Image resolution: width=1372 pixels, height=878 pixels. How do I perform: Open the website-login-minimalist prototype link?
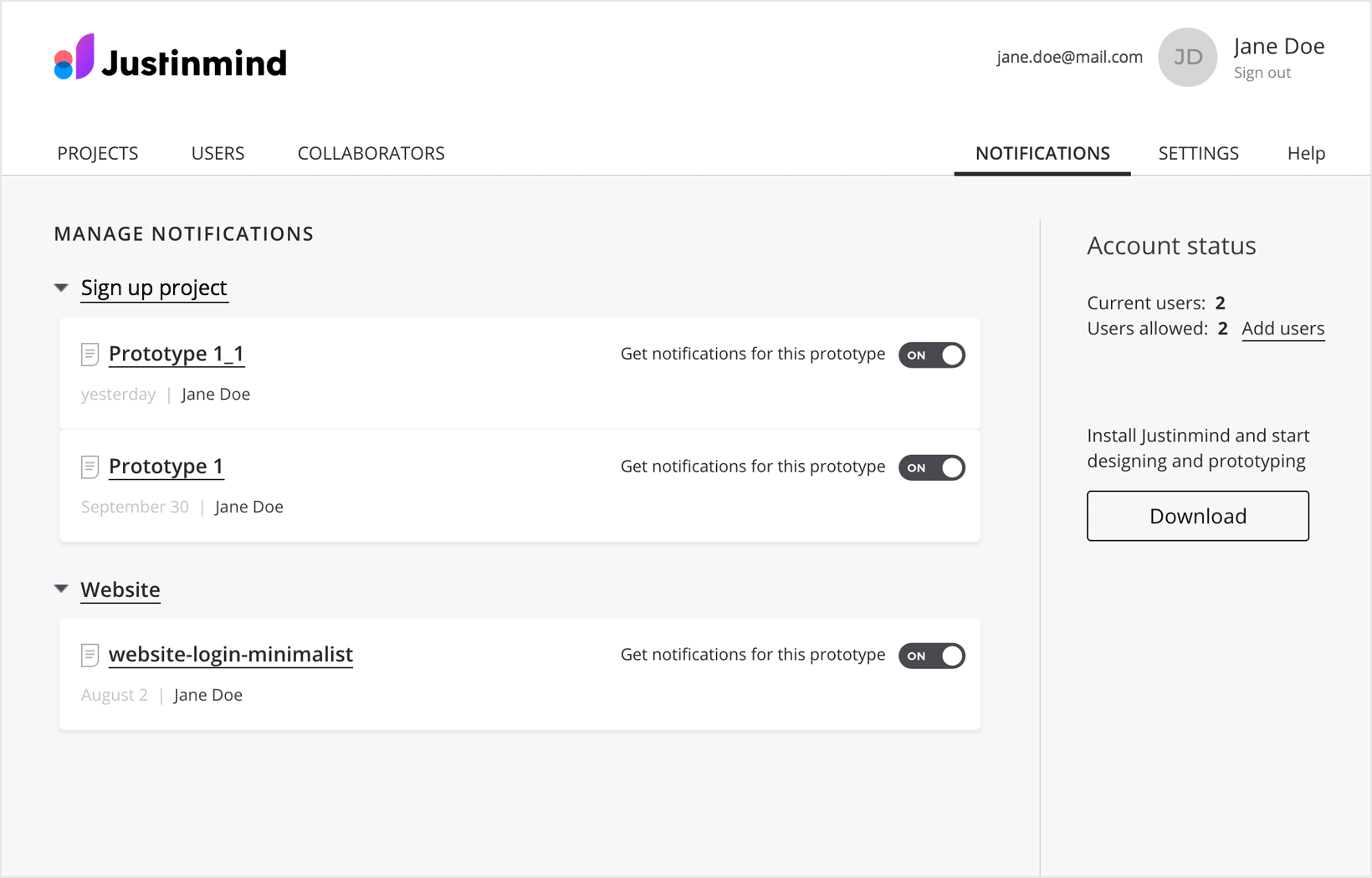pos(231,655)
